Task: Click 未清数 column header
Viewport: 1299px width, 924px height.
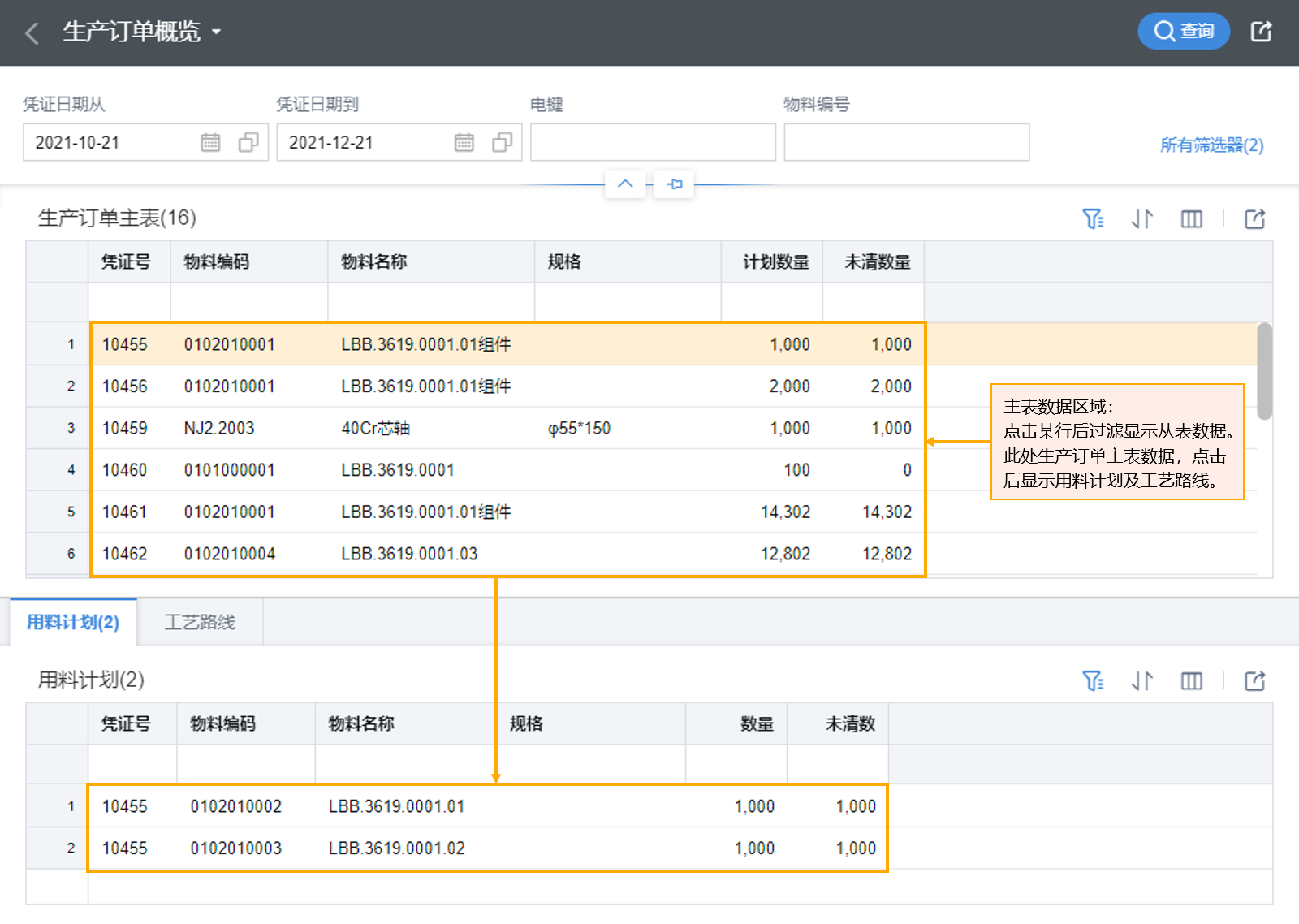Action: tap(838, 723)
